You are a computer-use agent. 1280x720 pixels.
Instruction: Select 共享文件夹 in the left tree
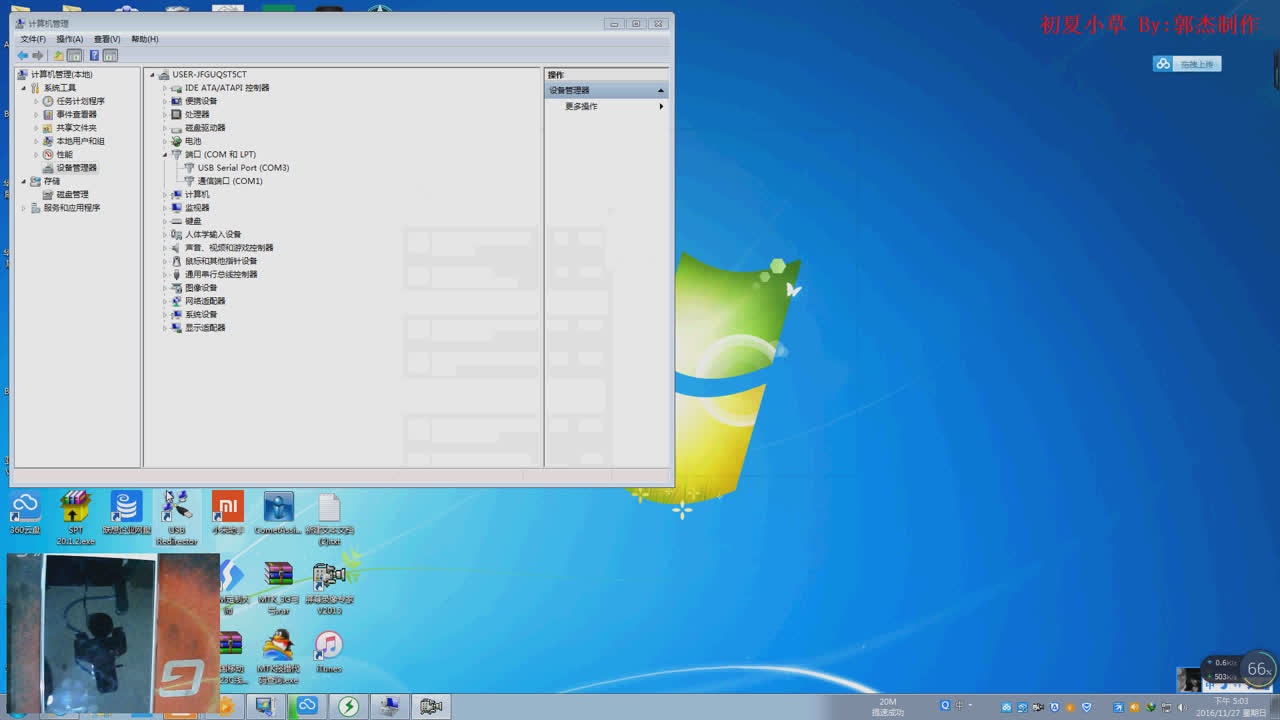coord(76,128)
